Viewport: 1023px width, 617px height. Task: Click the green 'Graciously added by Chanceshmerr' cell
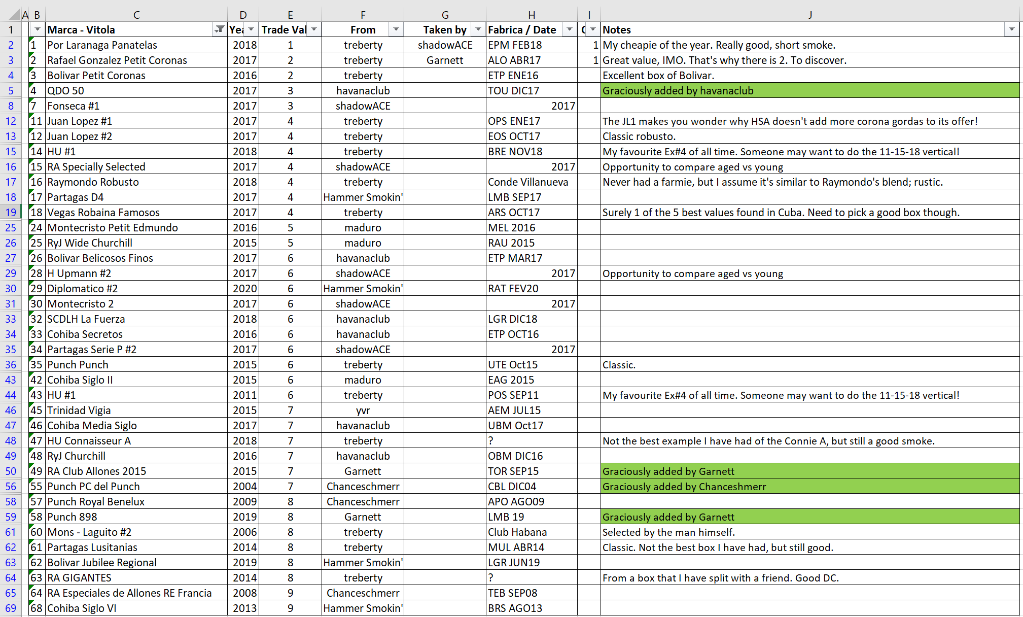(x=810, y=486)
